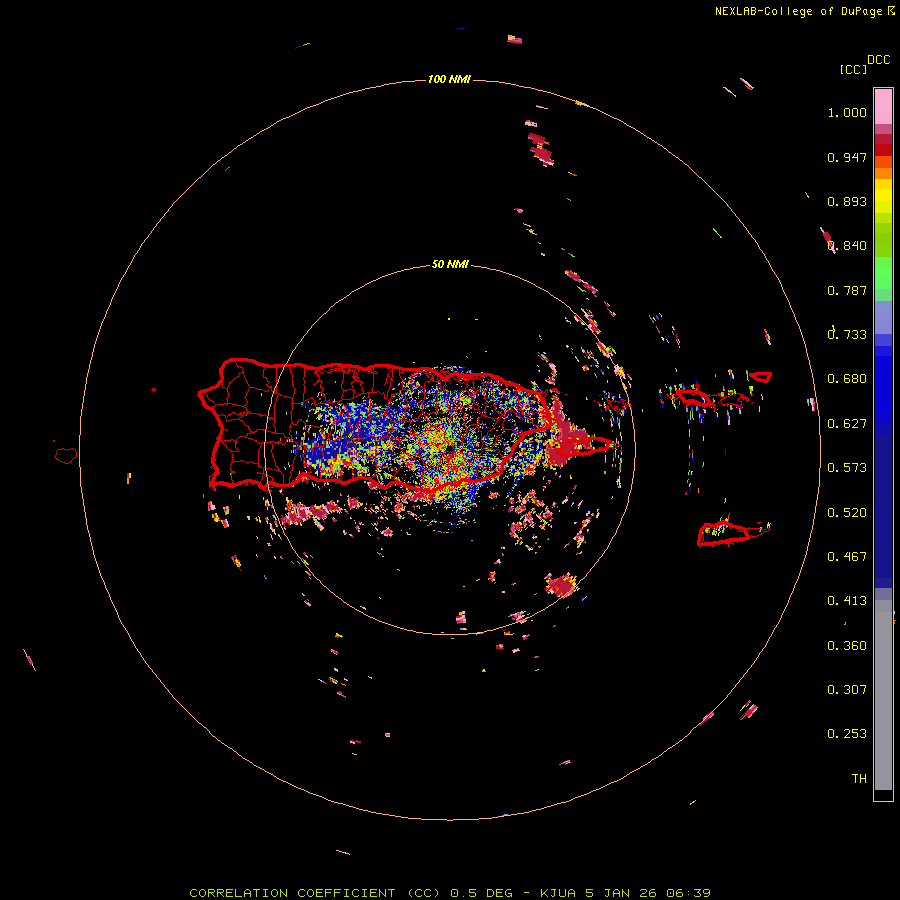Click the St. Thomas island outline
Screen dimensions: 900x900
click(x=693, y=397)
